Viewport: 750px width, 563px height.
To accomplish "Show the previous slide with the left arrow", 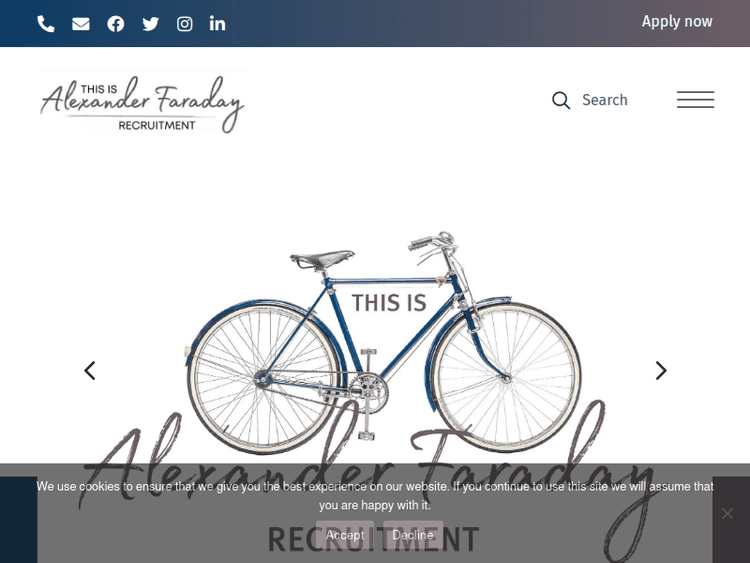I will (90, 371).
